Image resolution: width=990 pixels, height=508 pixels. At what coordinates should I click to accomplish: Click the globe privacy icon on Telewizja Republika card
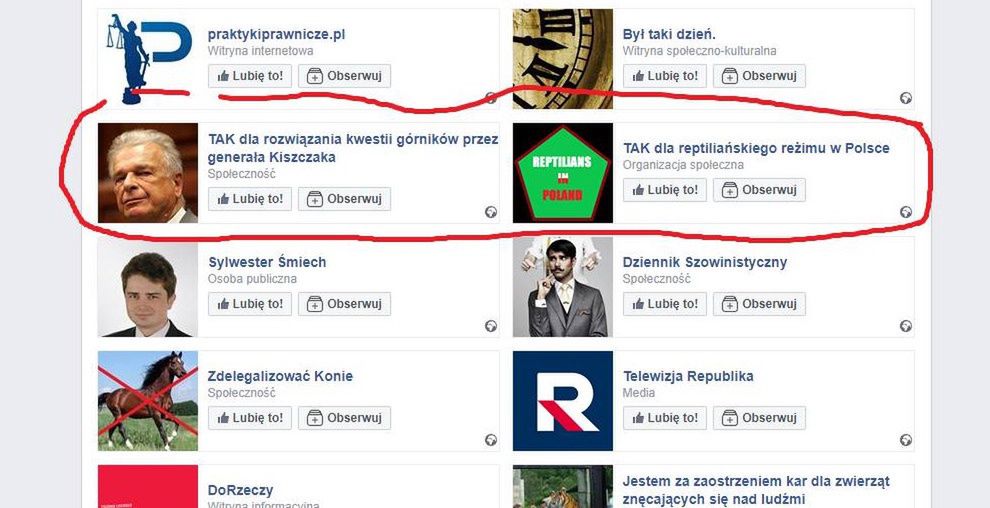tap(905, 440)
